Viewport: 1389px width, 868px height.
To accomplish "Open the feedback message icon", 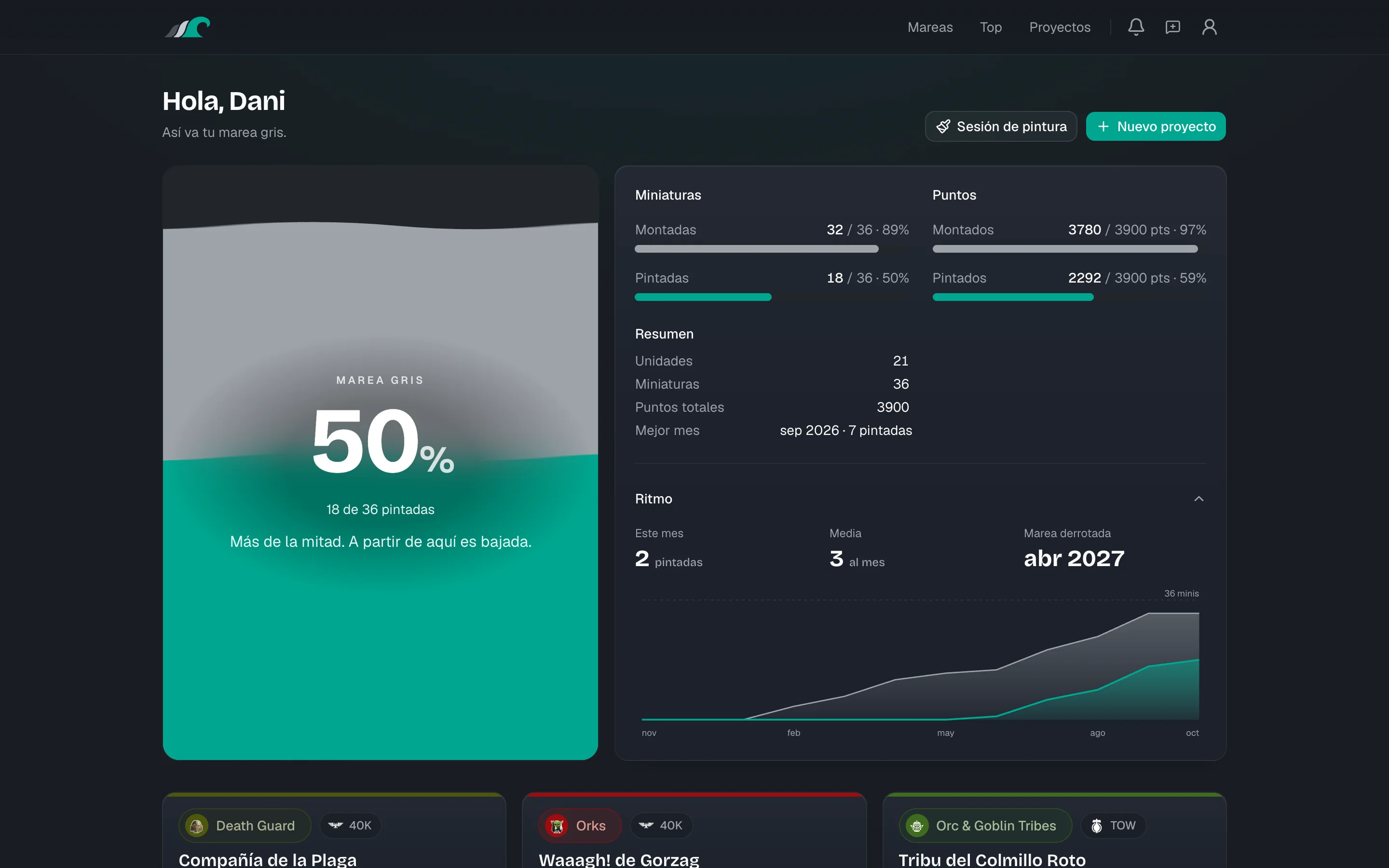I will [1172, 27].
